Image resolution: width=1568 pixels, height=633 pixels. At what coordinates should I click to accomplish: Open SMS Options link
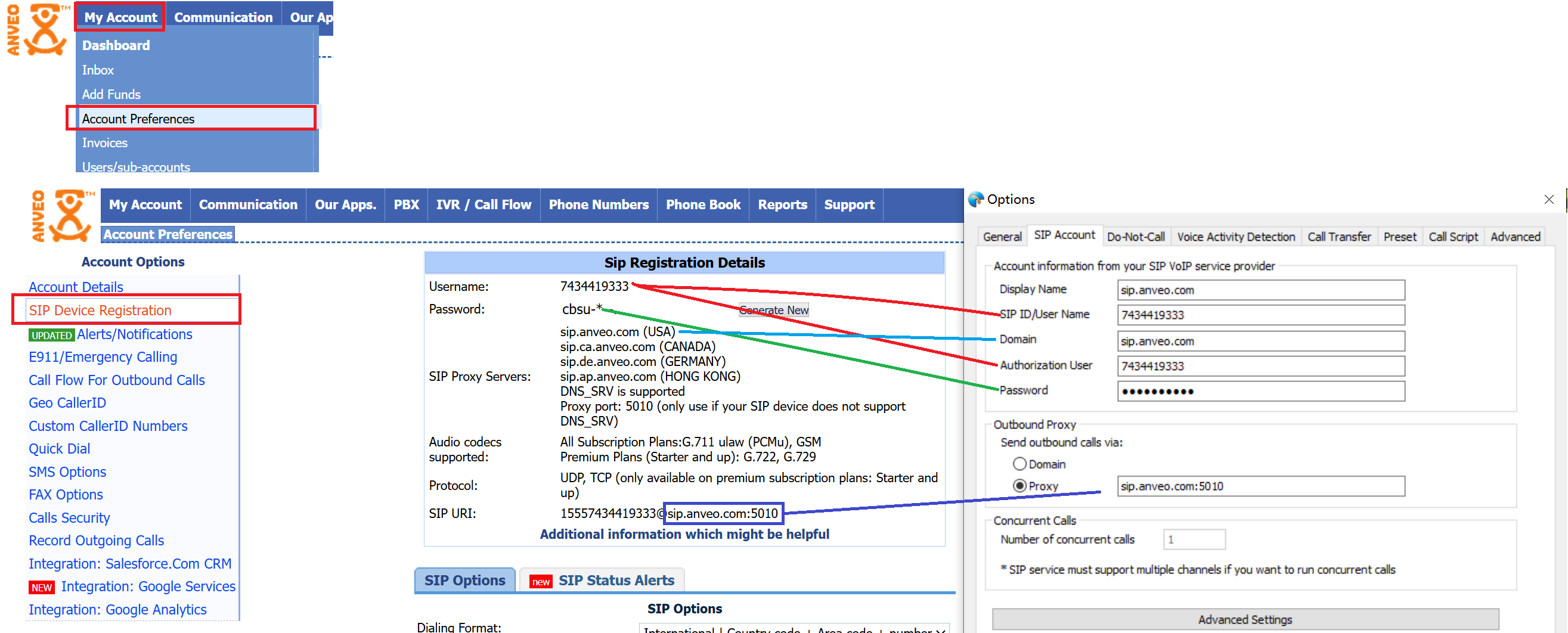(x=67, y=472)
